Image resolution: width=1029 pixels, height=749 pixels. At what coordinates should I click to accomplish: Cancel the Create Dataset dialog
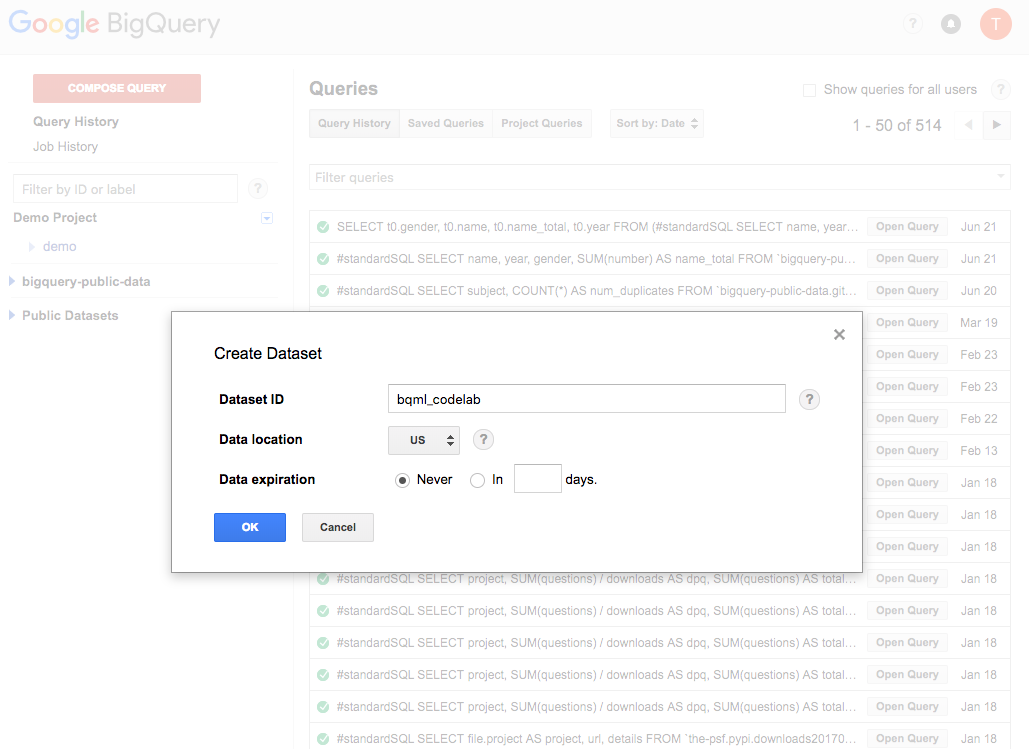tap(337, 527)
